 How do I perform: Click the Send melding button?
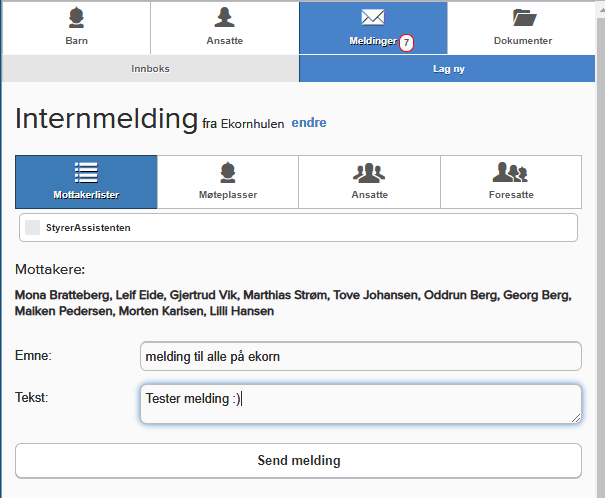pos(298,461)
